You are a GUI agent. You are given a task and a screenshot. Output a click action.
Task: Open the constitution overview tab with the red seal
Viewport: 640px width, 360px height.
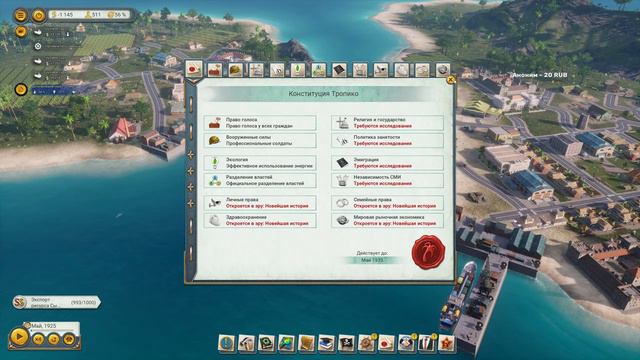[x=194, y=69]
